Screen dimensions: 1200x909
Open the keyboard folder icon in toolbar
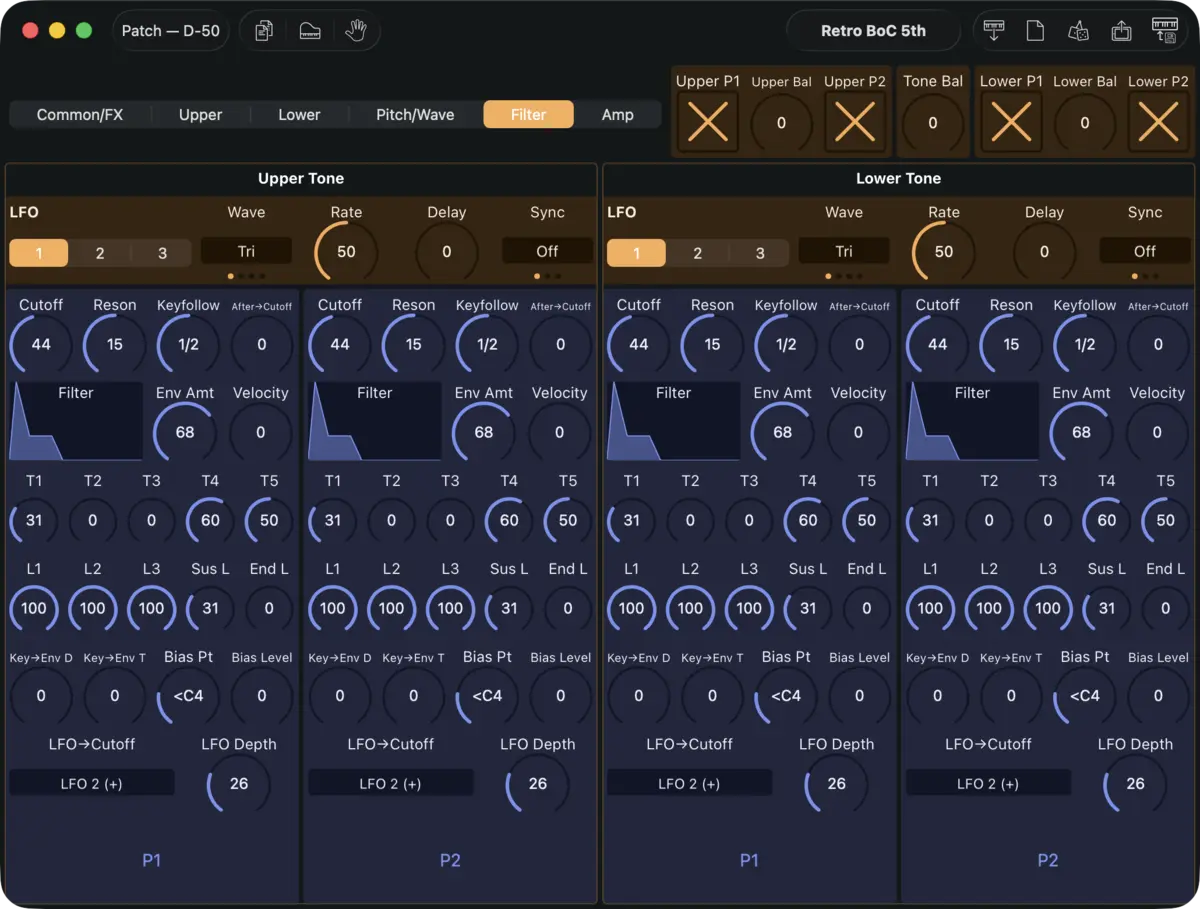(x=310, y=31)
